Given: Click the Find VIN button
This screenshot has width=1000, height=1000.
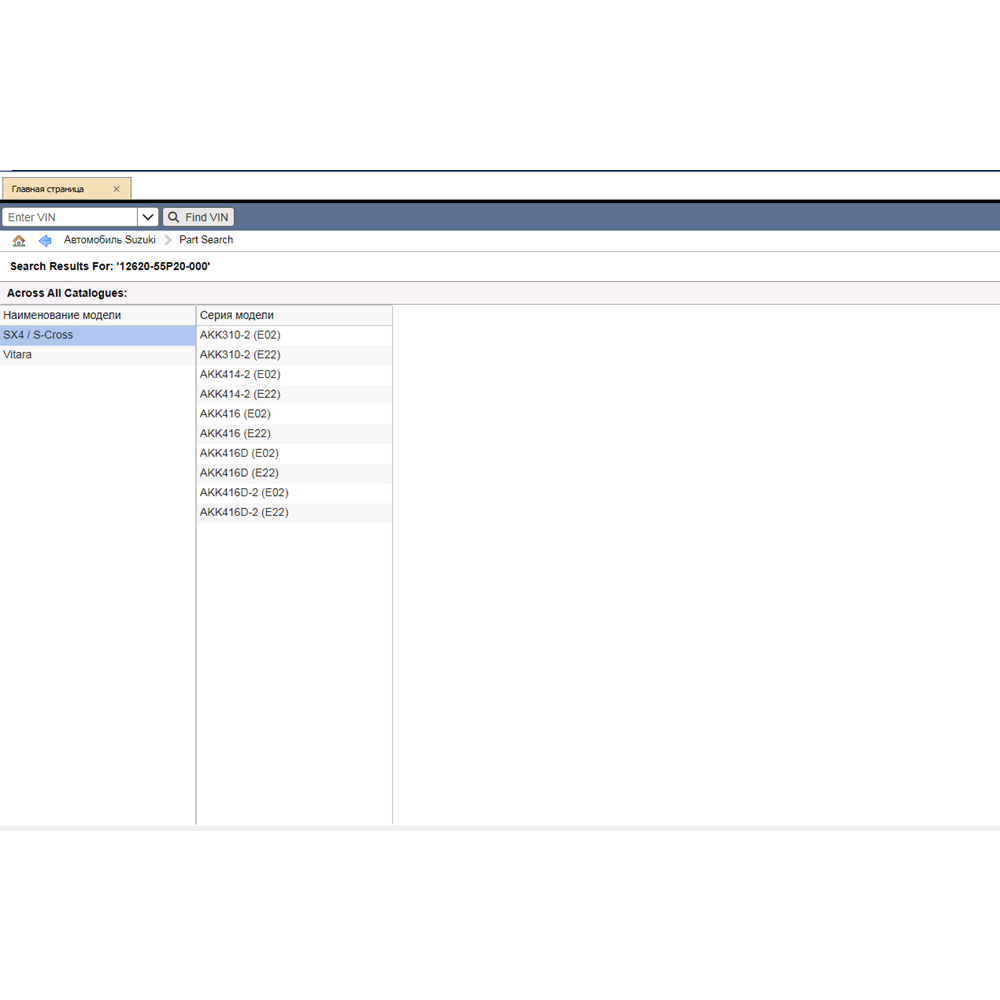Looking at the screenshot, I should [198, 217].
